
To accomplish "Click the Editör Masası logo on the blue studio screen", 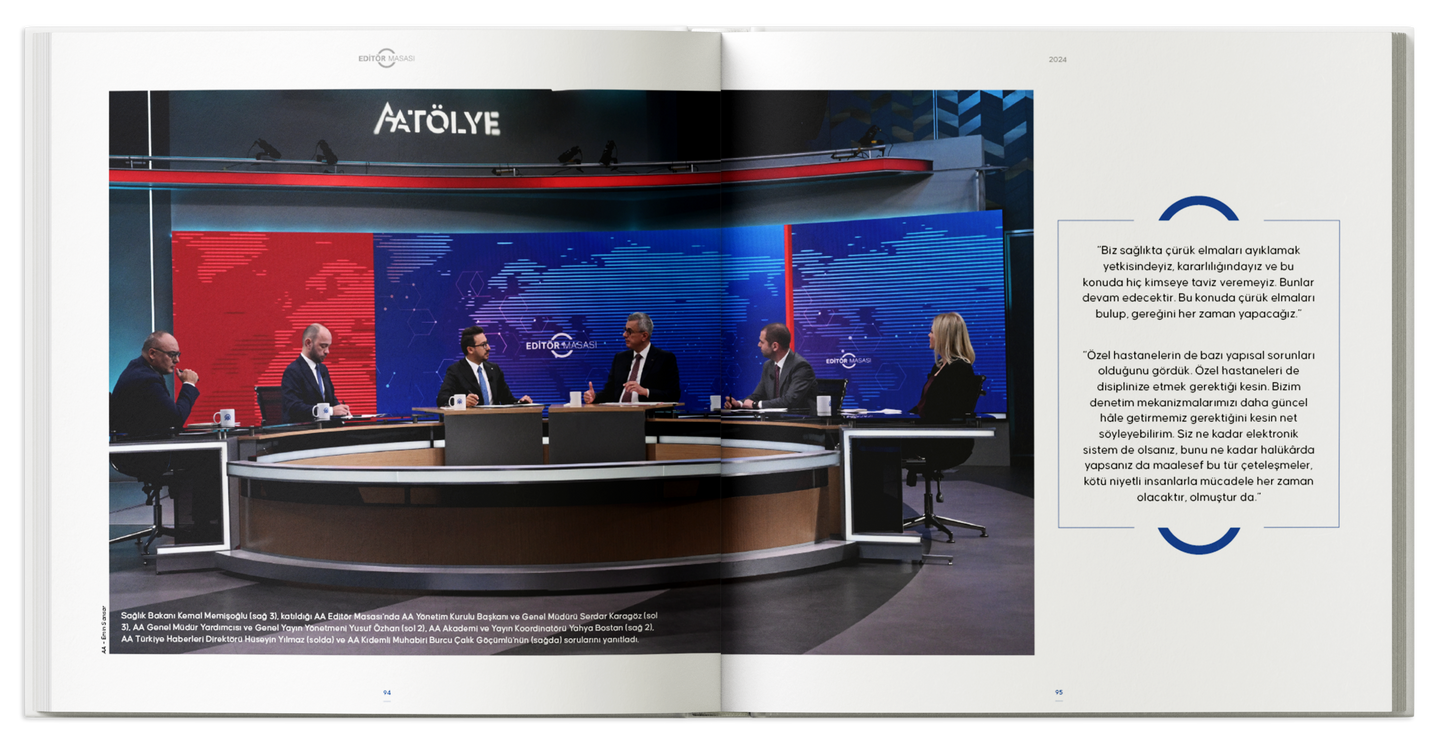I will click(x=561, y=346).
